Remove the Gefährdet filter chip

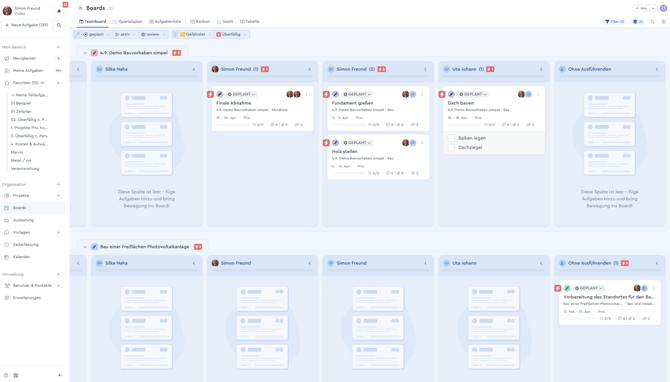210,35
